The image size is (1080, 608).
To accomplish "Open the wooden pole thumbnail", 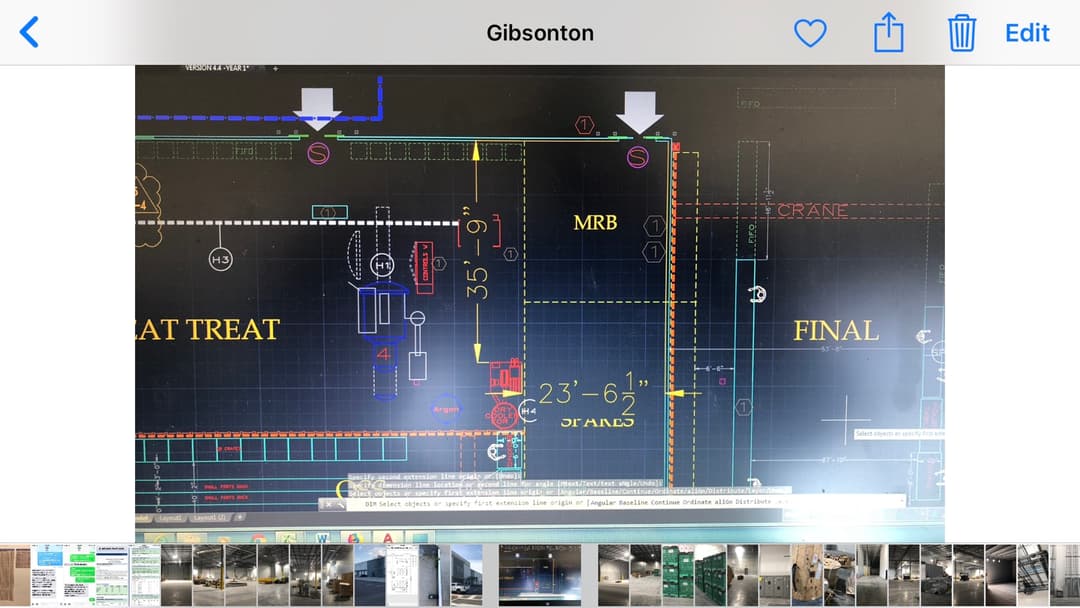I will tap(807, 575).
